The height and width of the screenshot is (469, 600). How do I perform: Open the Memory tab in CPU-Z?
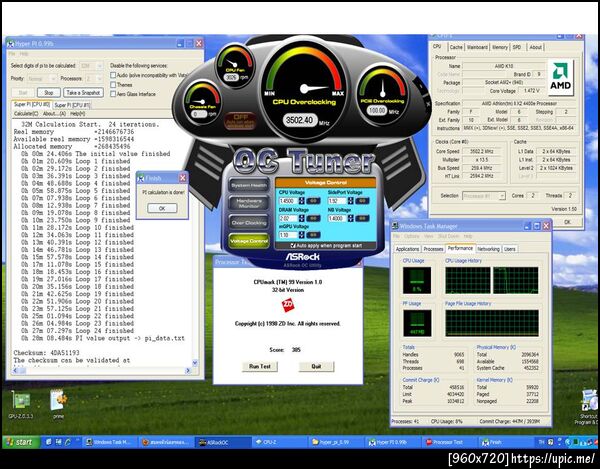[500, 47]
